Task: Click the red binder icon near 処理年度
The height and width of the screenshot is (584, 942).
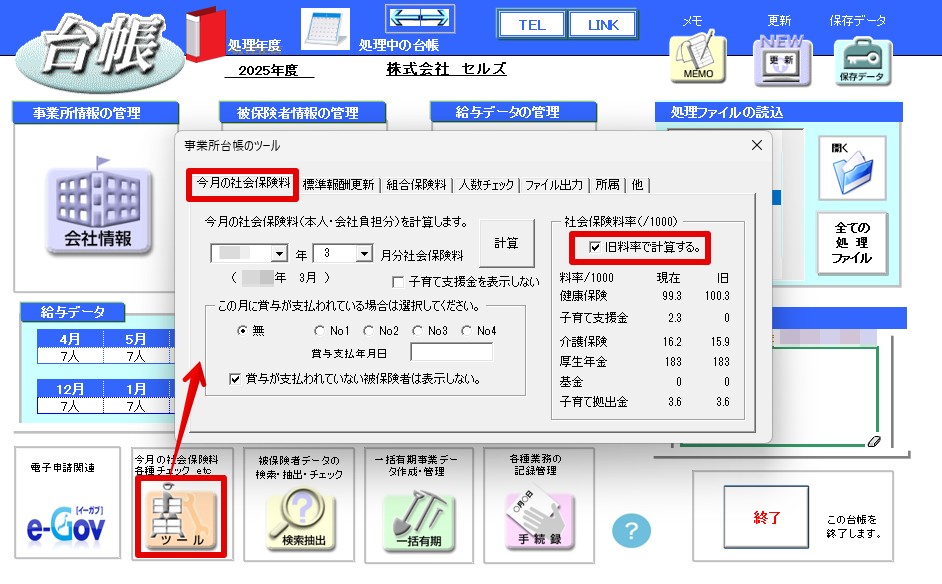Action: (x=205, y=35)
